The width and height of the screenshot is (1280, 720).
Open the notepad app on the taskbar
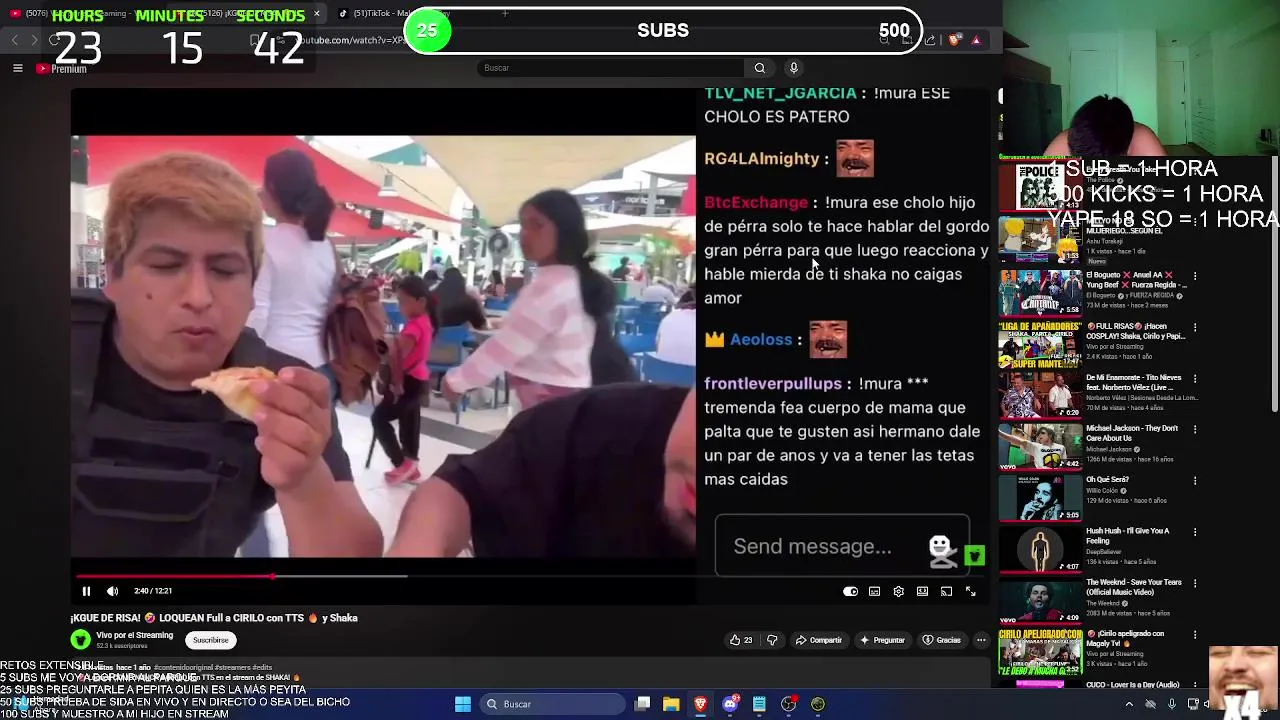point(759,704)
